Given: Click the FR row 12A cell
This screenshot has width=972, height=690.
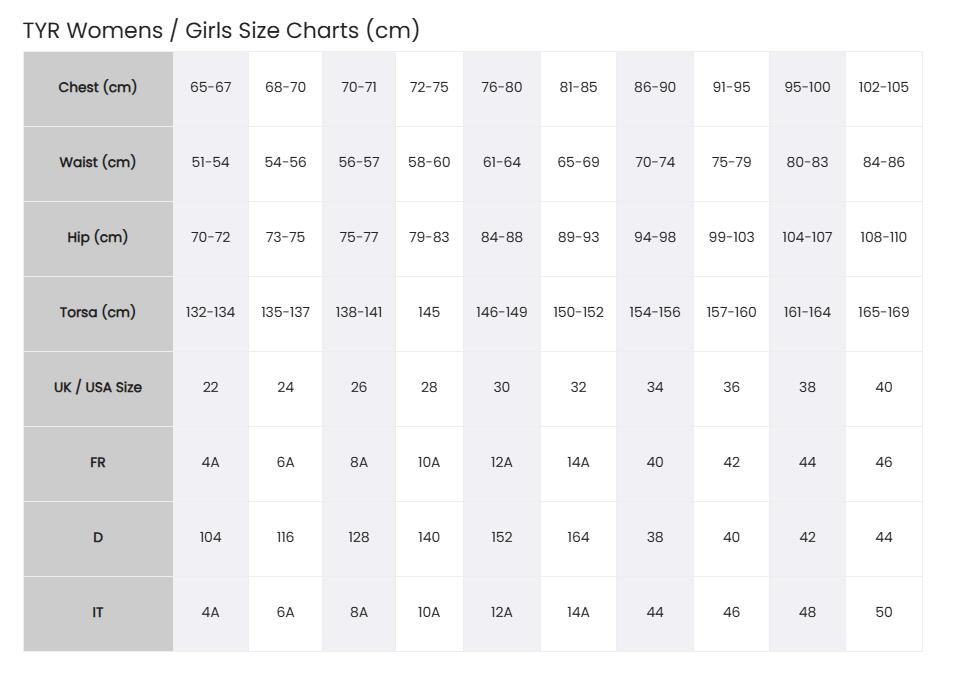Looking at the screenshot, I should [501, 462].
